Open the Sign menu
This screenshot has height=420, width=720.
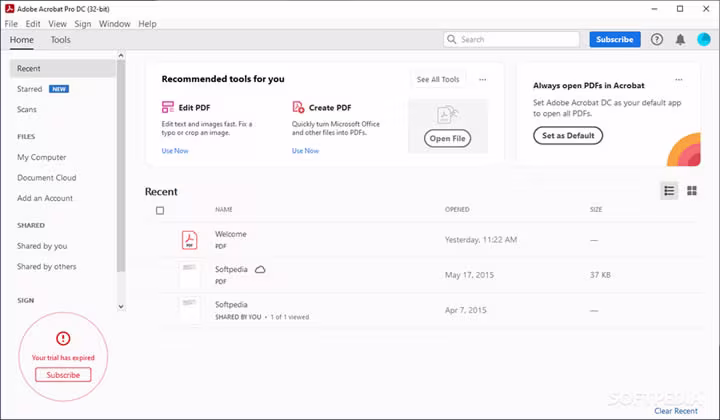click(x=83, y=24)
